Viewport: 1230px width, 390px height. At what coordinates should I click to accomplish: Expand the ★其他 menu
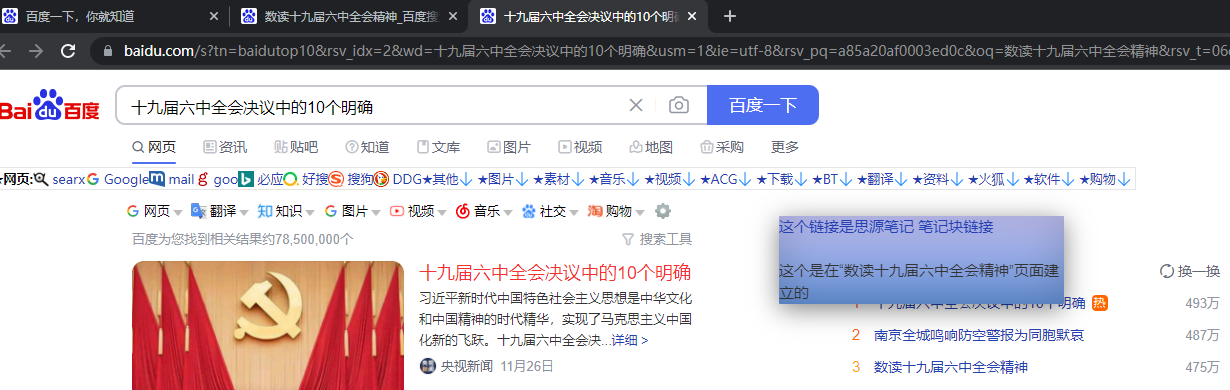click(447, 180)
